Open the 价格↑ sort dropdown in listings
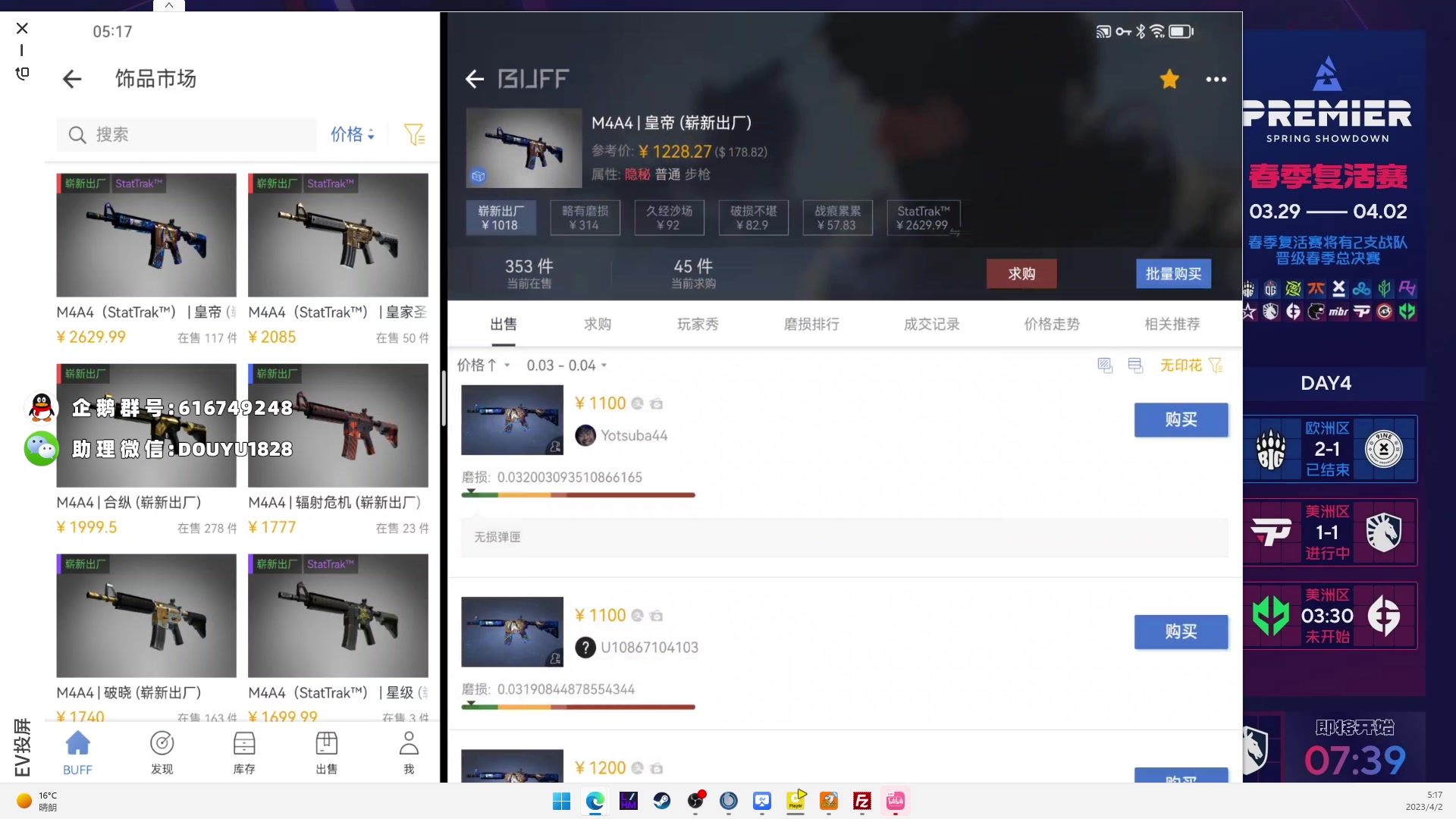Image resolution: width=1456 pixels, height=819 pixels. pos(483,366)
